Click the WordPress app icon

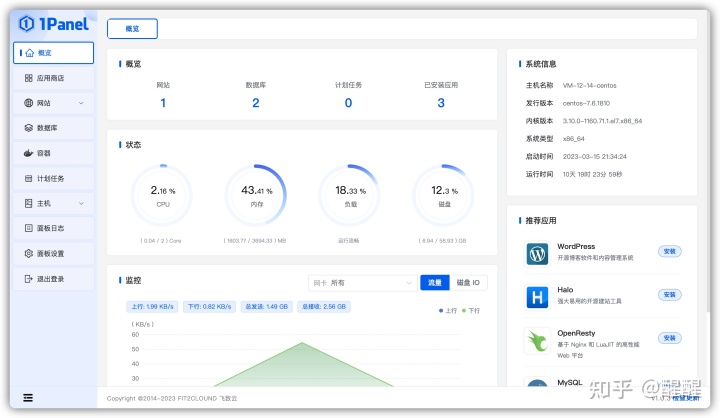click(x=537, y=254)
